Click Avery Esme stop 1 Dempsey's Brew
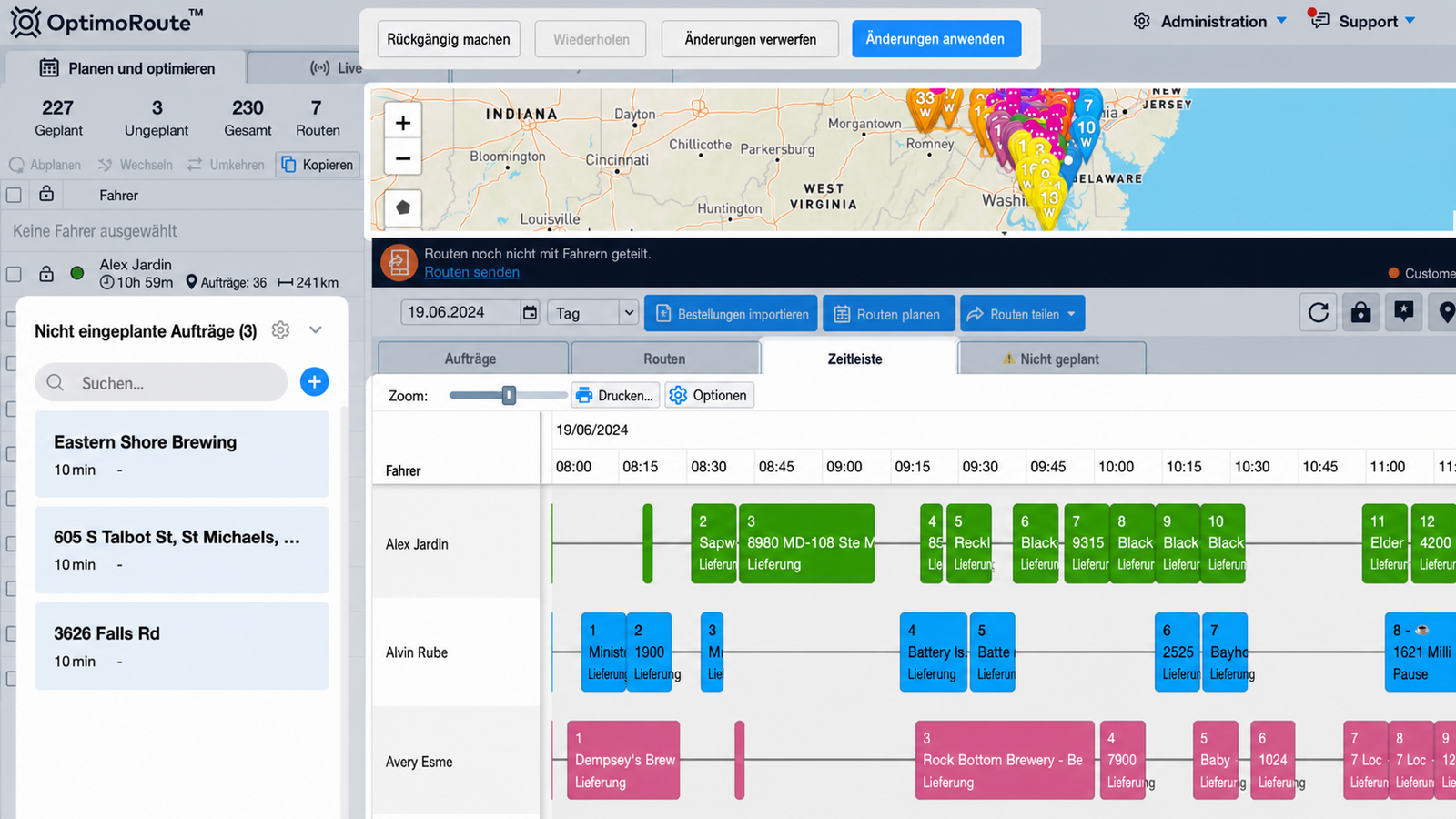Screen dimensions: 1456x819 point(623,760)
